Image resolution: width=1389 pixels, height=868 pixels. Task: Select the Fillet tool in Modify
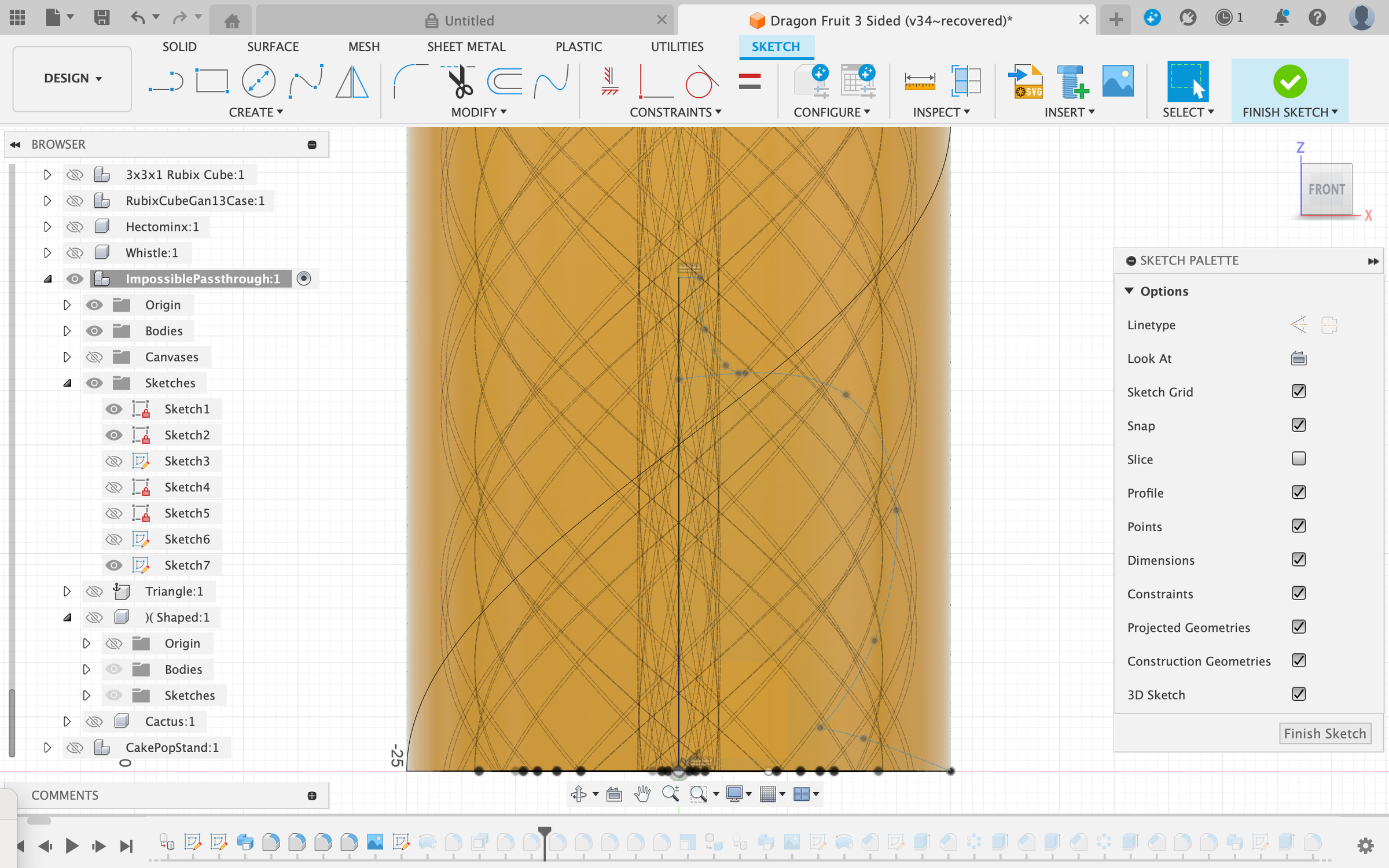(x=409, y=82)
